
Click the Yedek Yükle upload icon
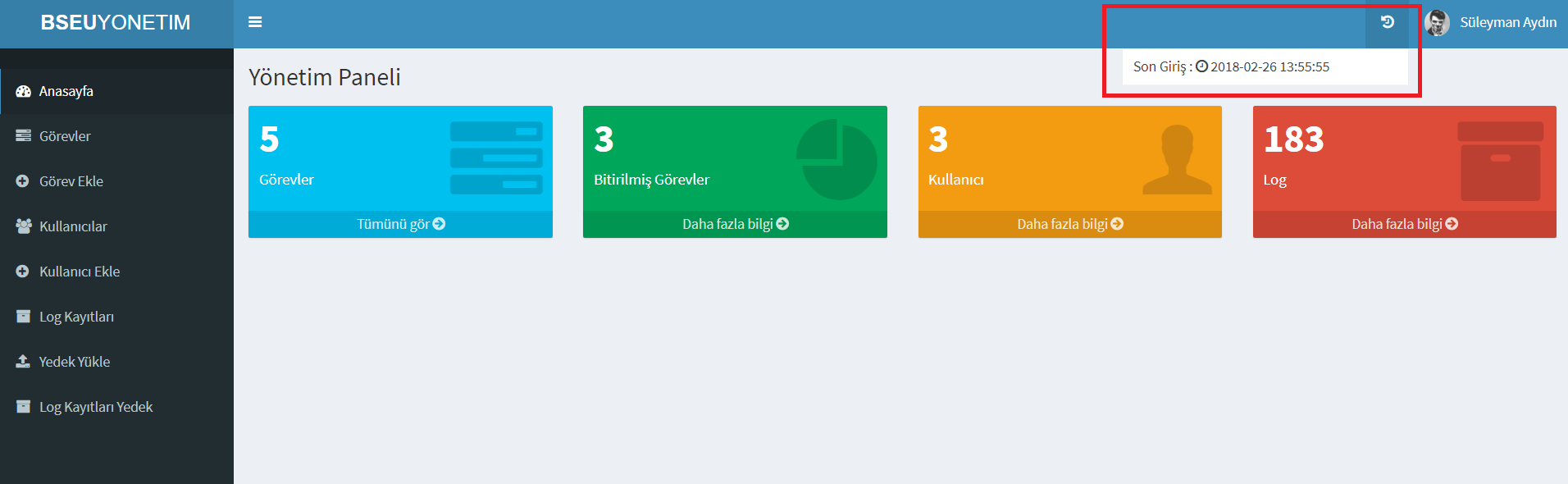(x=23, y=362)
